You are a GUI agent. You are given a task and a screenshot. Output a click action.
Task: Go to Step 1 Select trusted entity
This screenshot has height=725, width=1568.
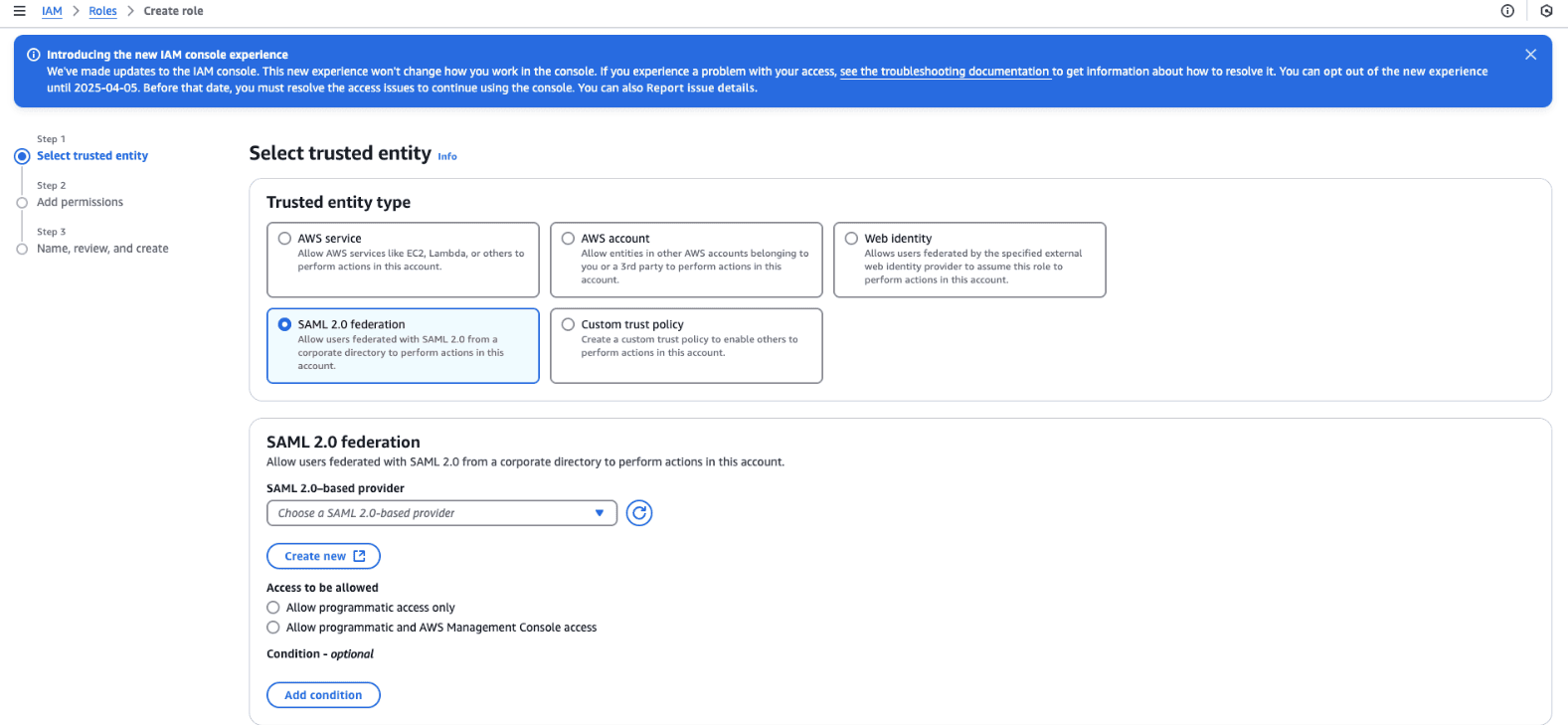[92, 156]
